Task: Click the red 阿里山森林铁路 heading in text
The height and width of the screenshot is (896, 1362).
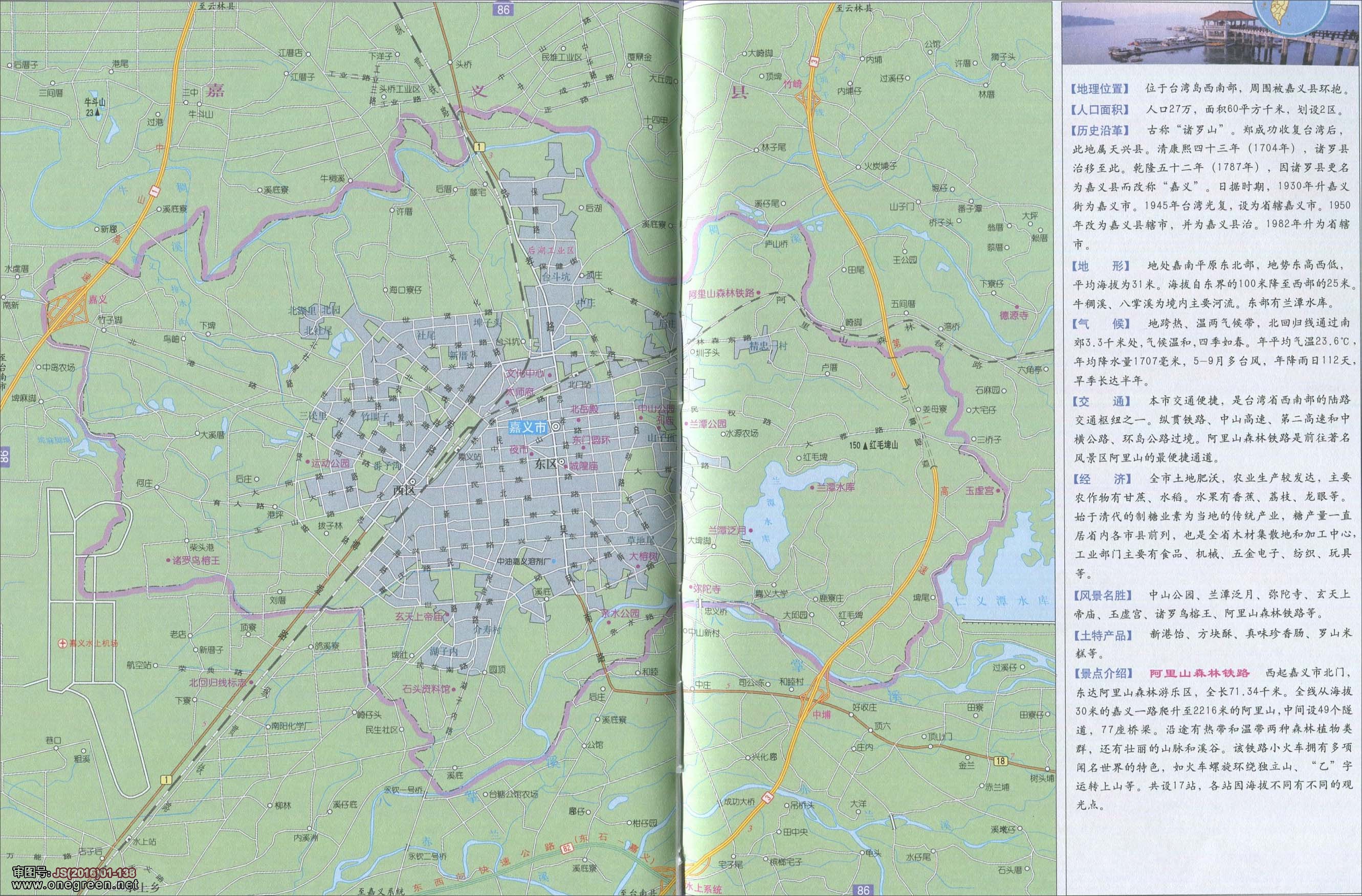Action: click(x=1200, y=674)
